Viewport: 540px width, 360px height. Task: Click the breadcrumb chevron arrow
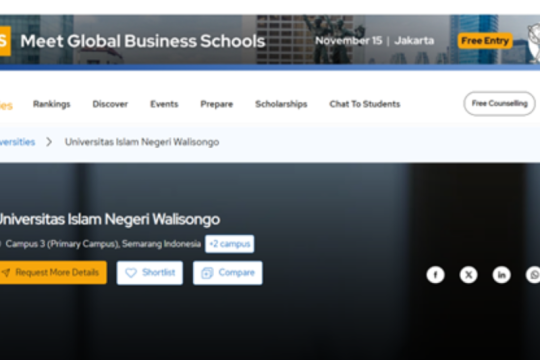pos(49,142)
